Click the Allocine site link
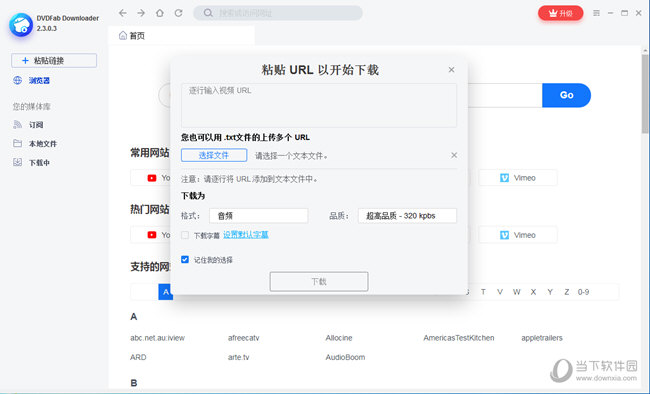650x394 pixels. click(x=339, y=338)
